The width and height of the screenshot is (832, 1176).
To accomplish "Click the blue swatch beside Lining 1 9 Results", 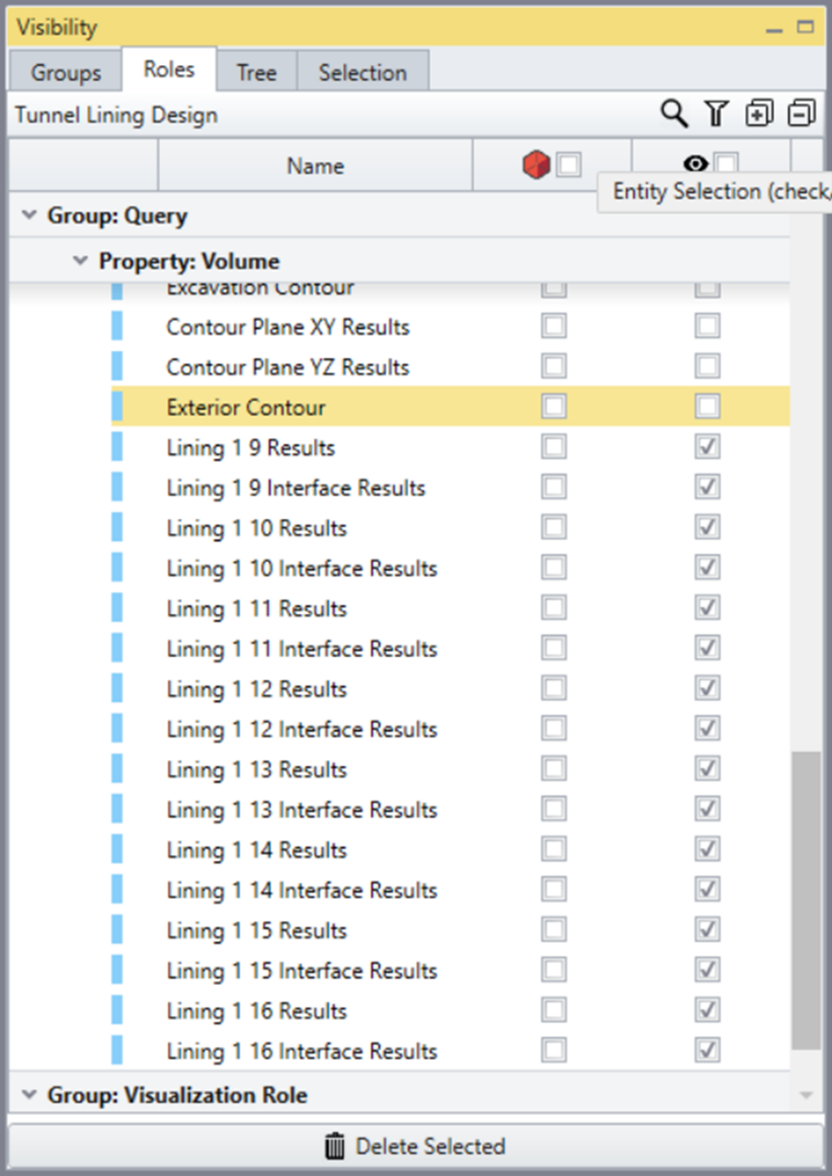I will [117, 447].
